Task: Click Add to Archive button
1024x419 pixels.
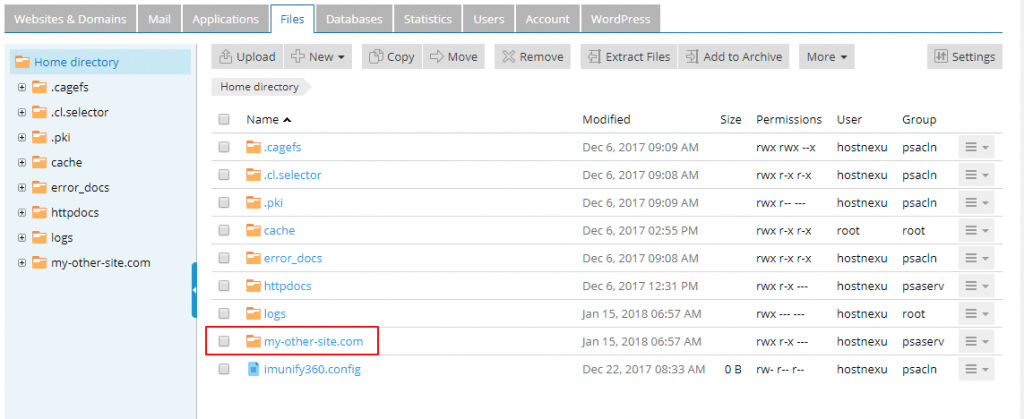Action: click(x=733, y=57)
